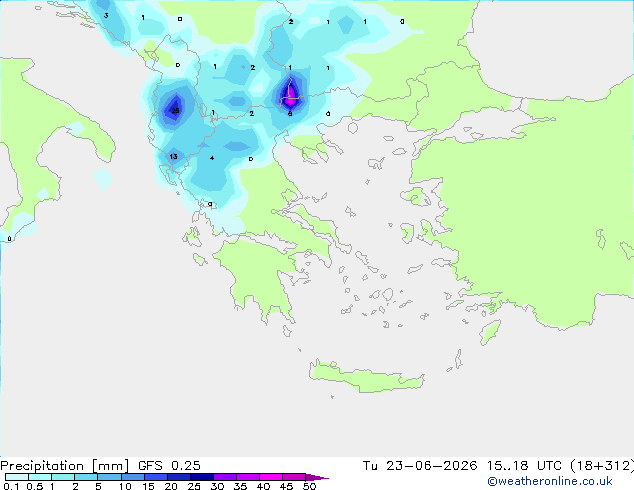Select the dark navy 25–30 legend swatch
This screenshot has height=490, width=634.
tap(202, 477)
